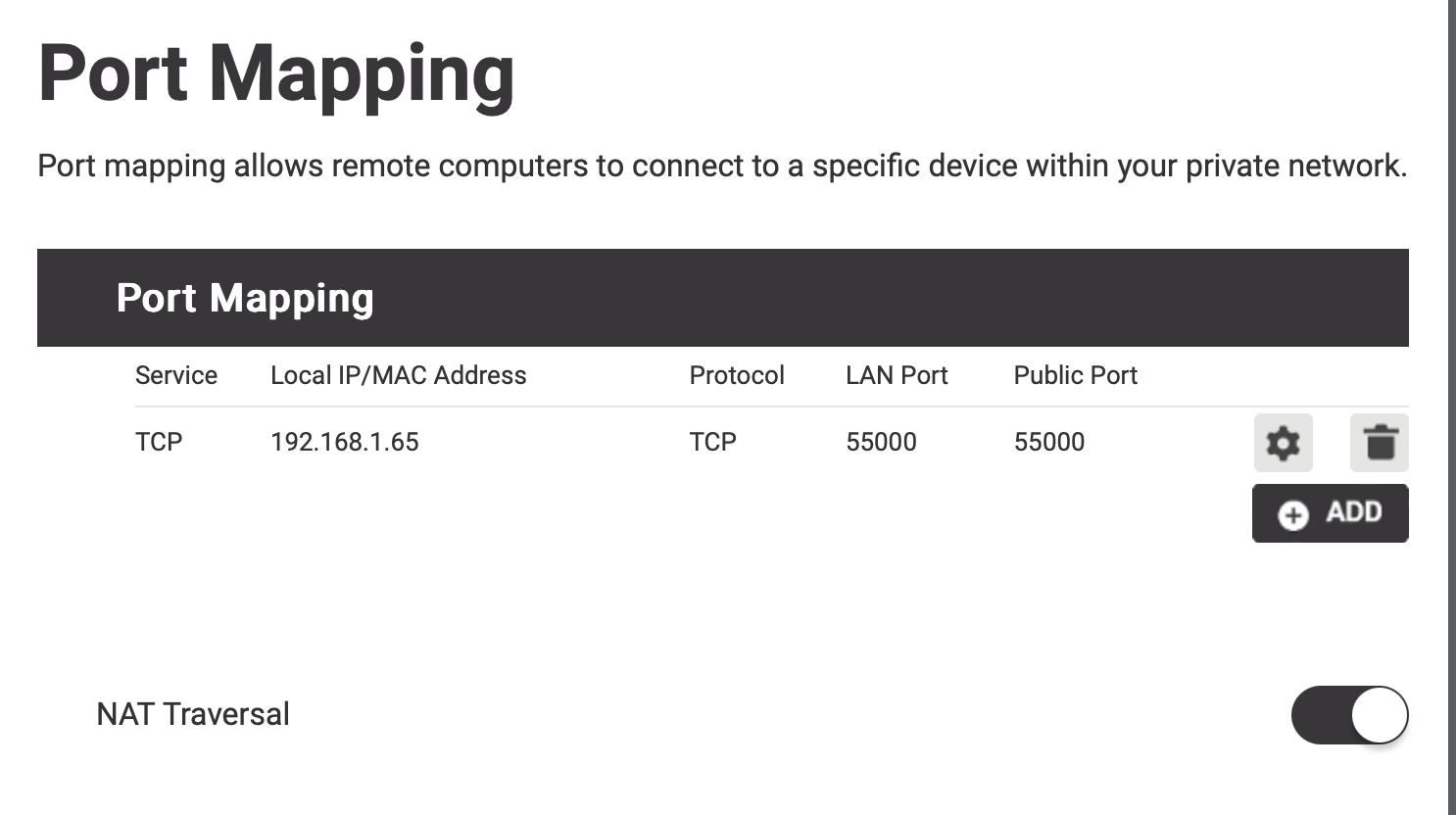Select the TCP service name cell
The width and height of the screenshot is (1456, 815).
159,442
